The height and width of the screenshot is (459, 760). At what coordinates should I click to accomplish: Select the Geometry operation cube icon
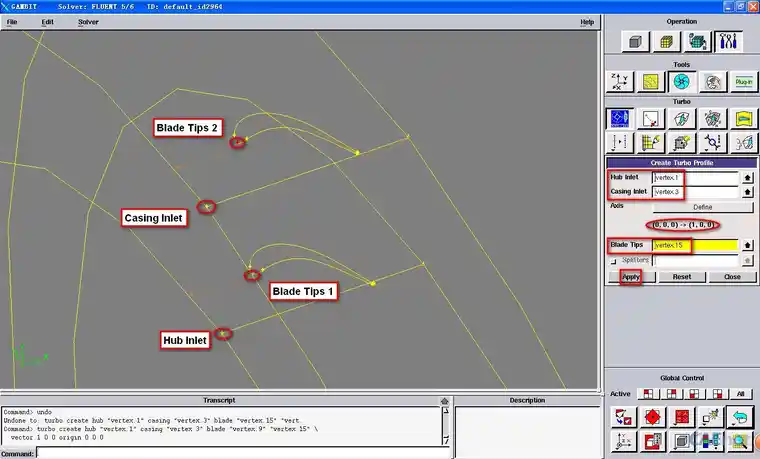pos(635,42)
